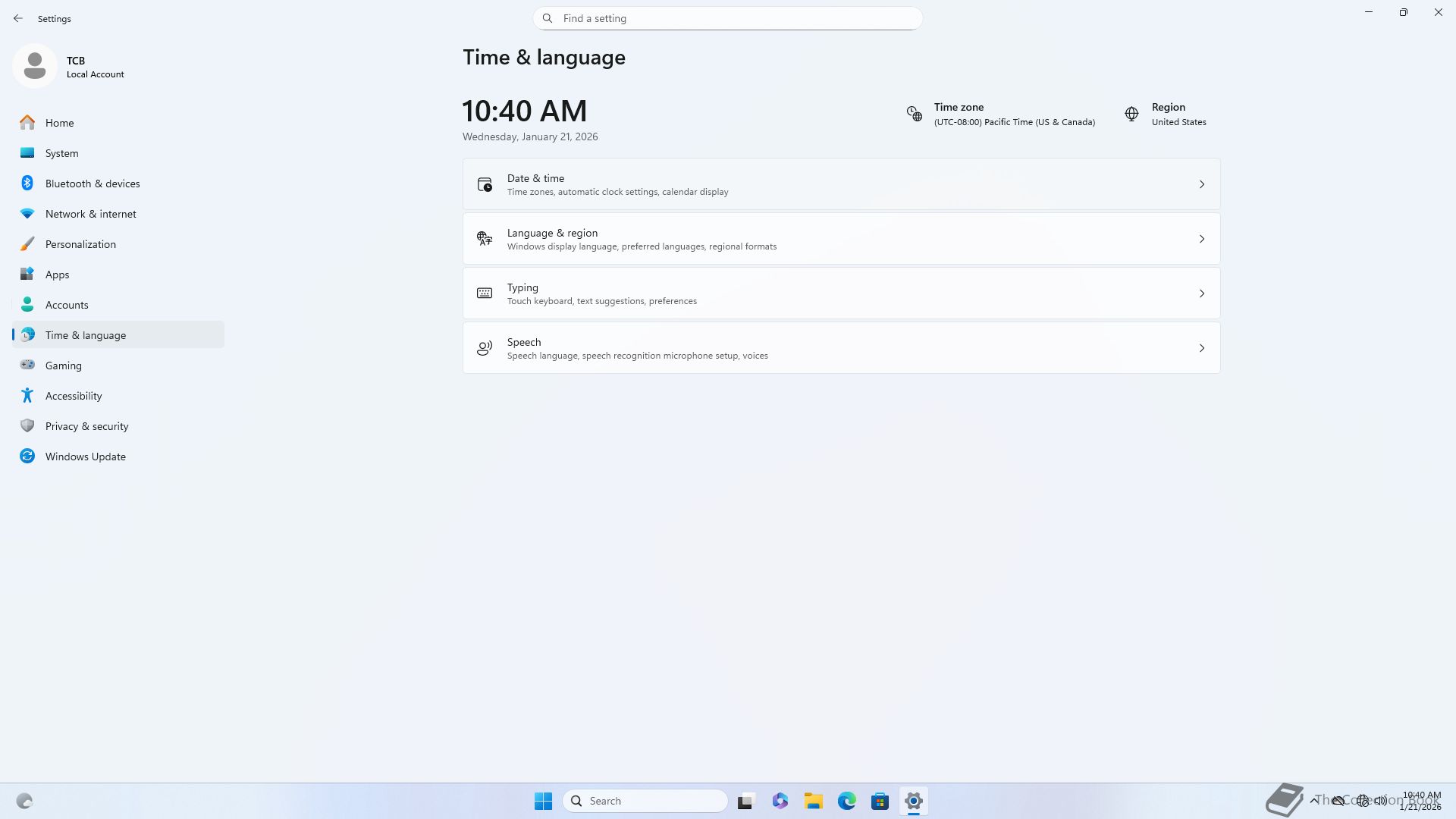1456x819 pixels.
Task: Switch to the Accounts category
Action: (x=67, y=305)
